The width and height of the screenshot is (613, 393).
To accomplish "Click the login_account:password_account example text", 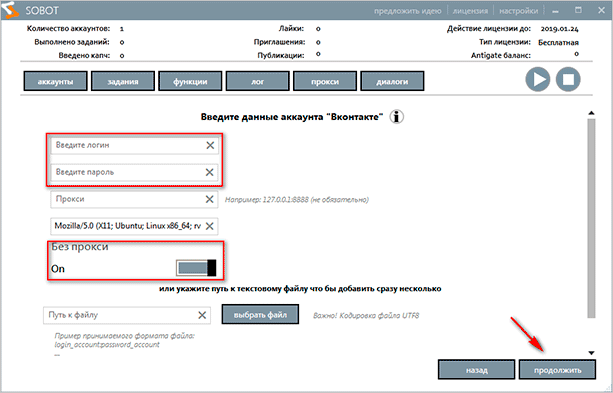I will 107,345.
